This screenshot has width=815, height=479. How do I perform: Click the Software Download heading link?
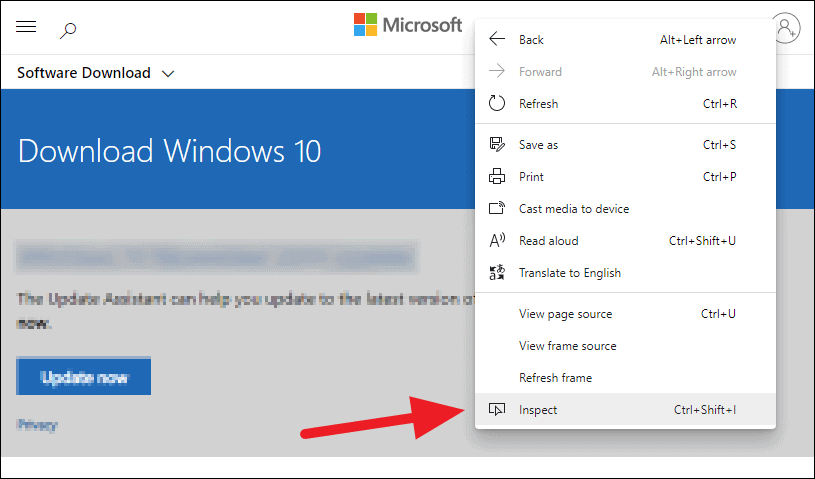point(84,73)
